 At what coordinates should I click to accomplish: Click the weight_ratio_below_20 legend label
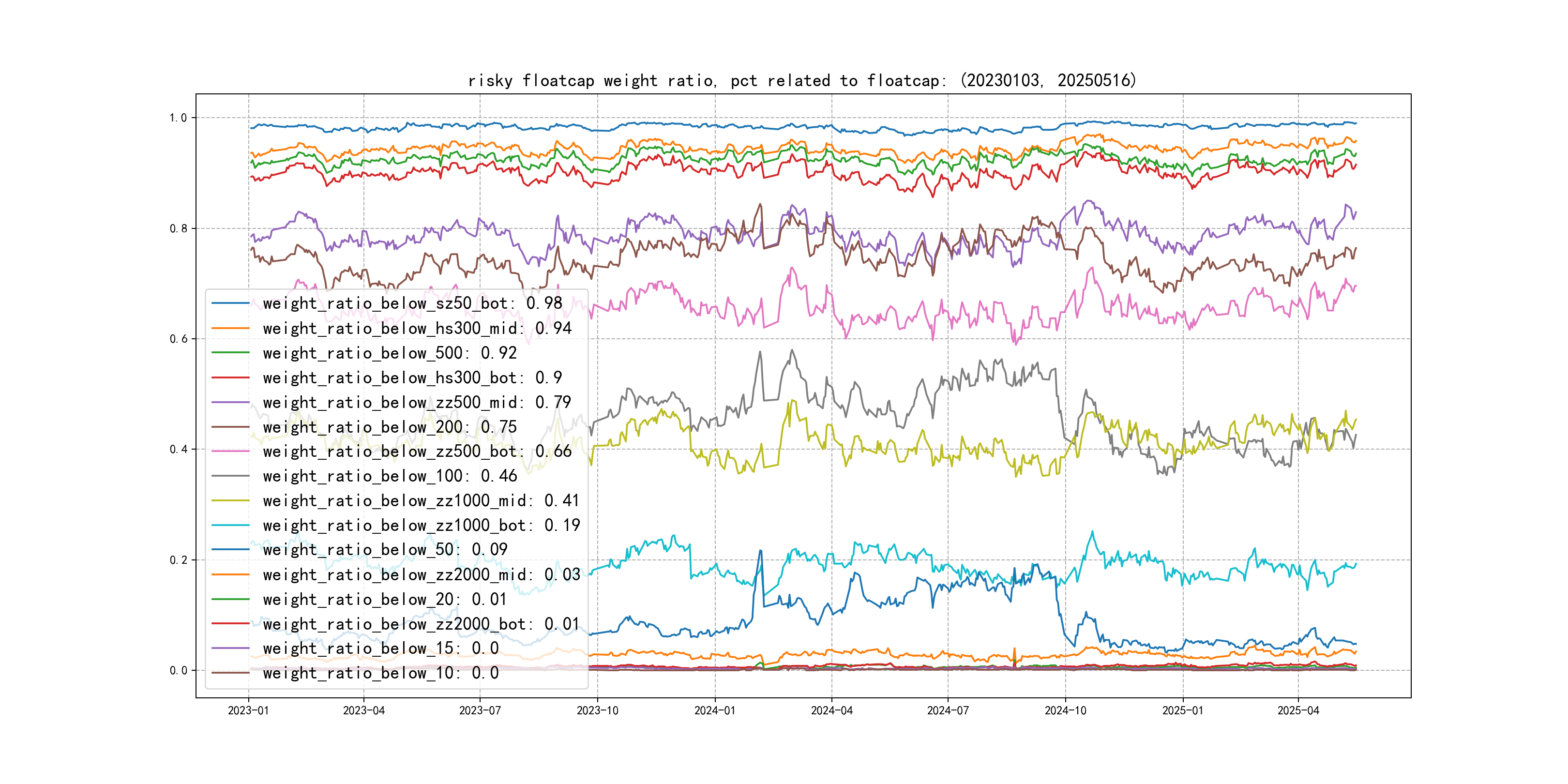(x=385, y=600)
